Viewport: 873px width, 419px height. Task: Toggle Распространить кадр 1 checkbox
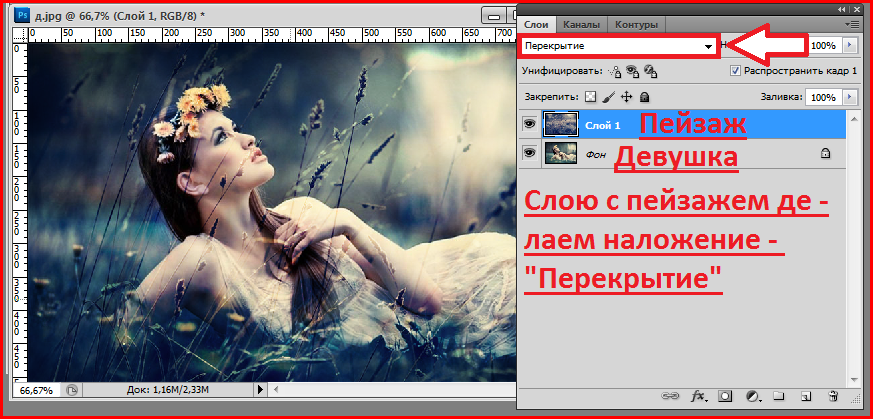(735, 71)
